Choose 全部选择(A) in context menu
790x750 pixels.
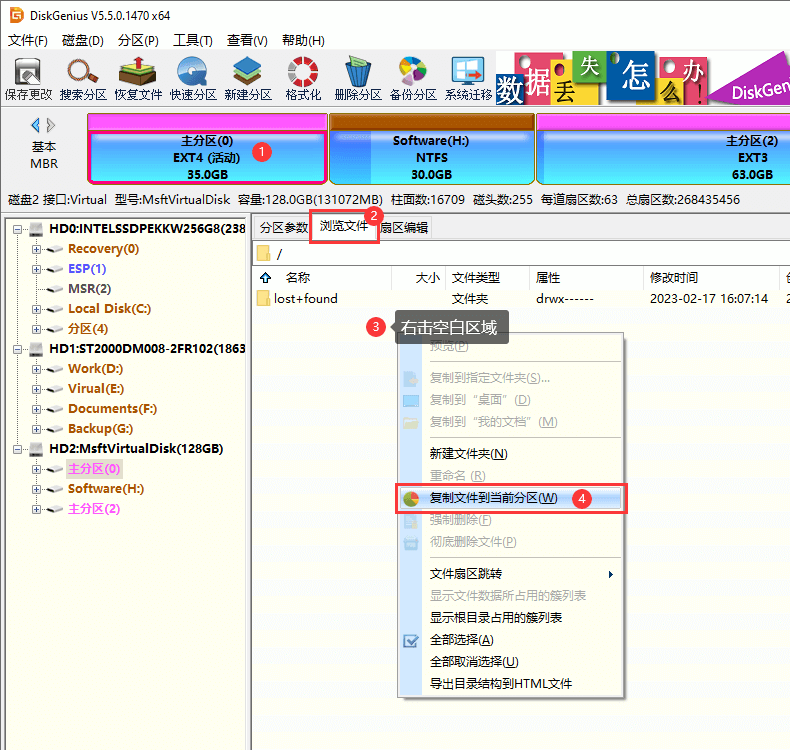(510, 640)
